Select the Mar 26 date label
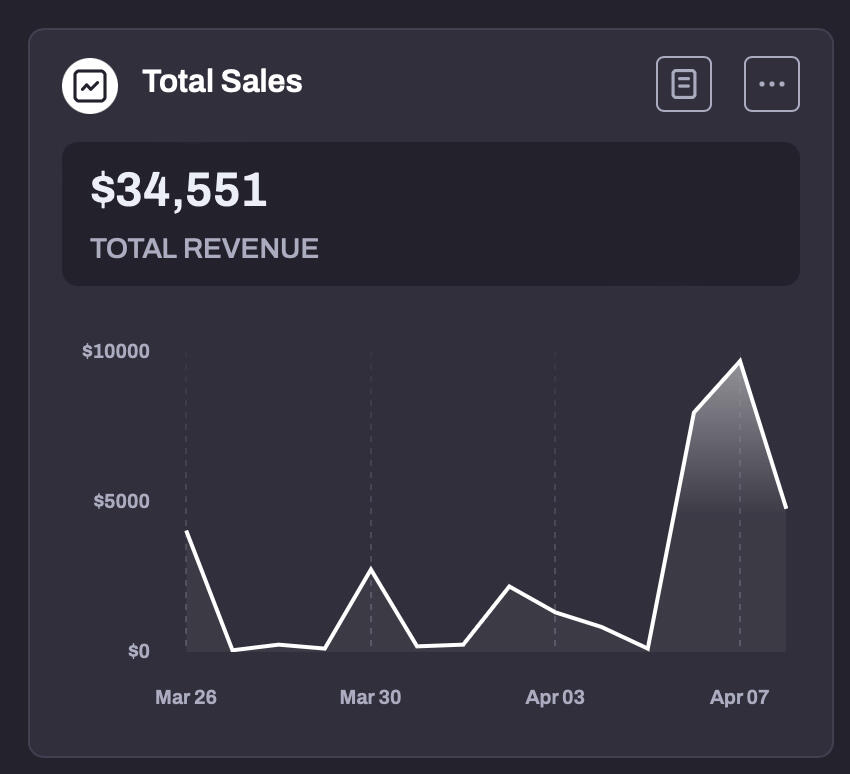The height and width of the screenshot is (774, 850). click(x=186, y=697)
